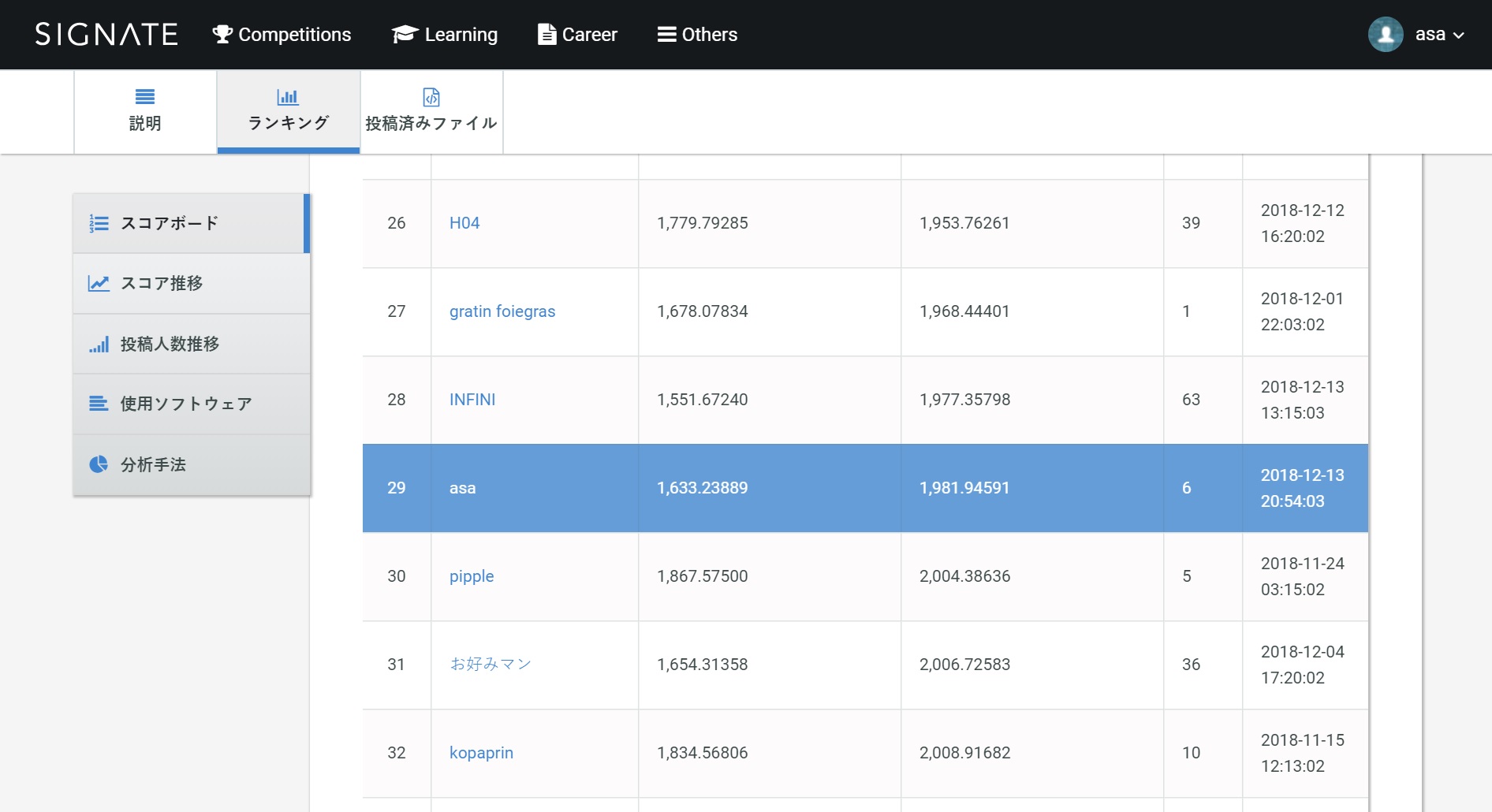
Task: Click submission count 63 in INFINI row
Action: pyautogui.click(x=1192, y=400)
